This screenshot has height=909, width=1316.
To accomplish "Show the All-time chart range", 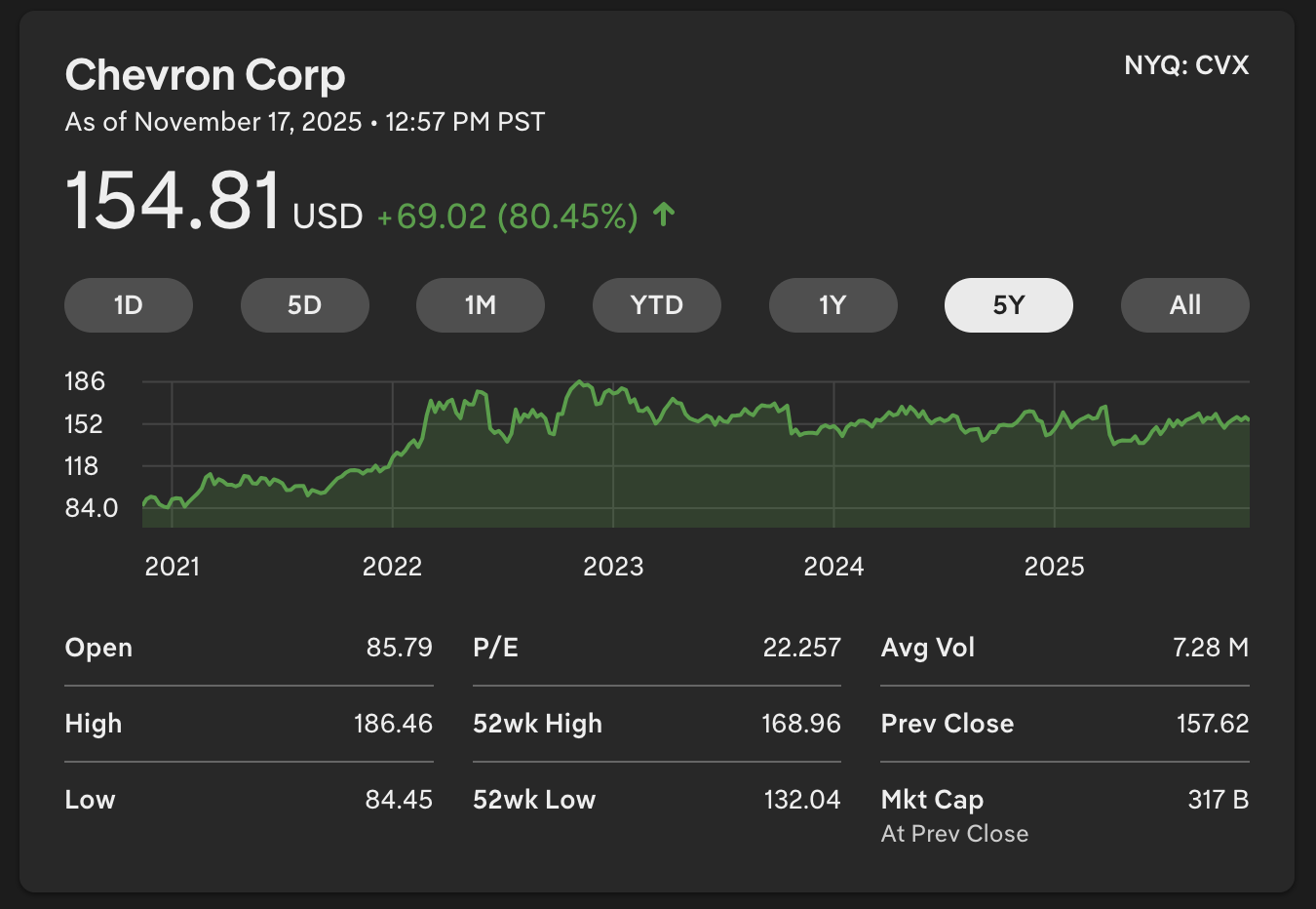I will [x=1184, y=305].
